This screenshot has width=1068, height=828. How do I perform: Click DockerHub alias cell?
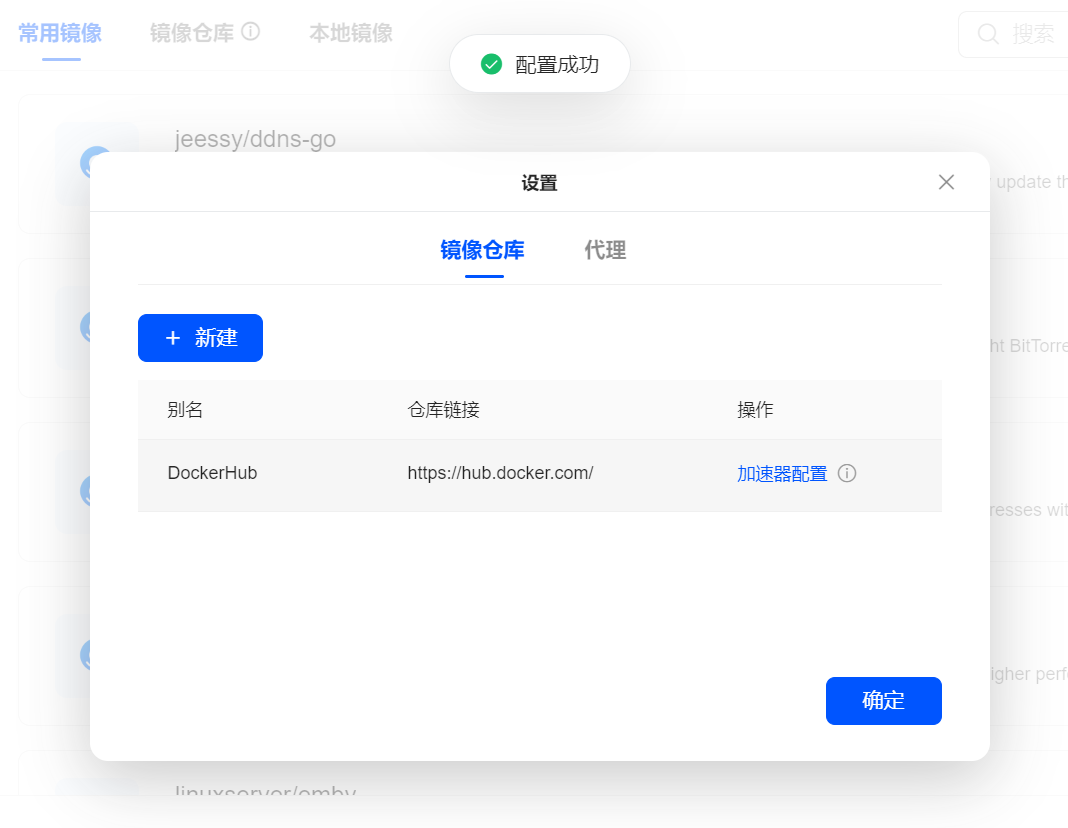[x=213, y=473]
